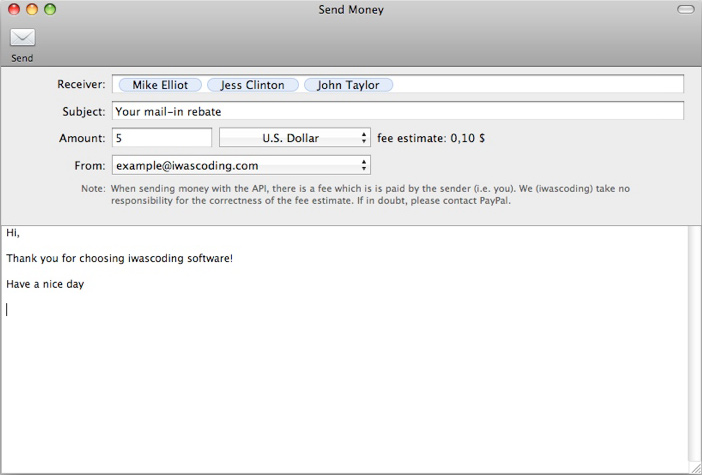Select the Mike Elliot recipient token

pos(160,85)
